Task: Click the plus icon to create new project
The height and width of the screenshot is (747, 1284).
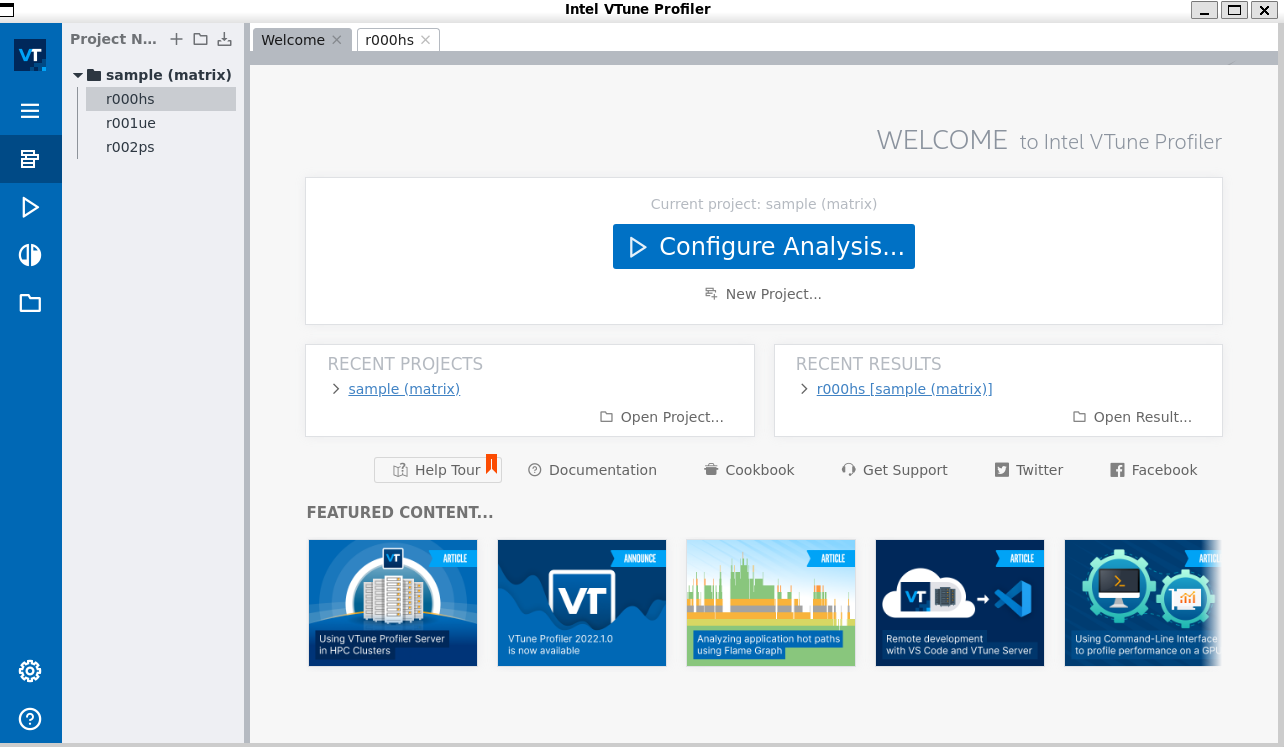Action: pos(177,39)
